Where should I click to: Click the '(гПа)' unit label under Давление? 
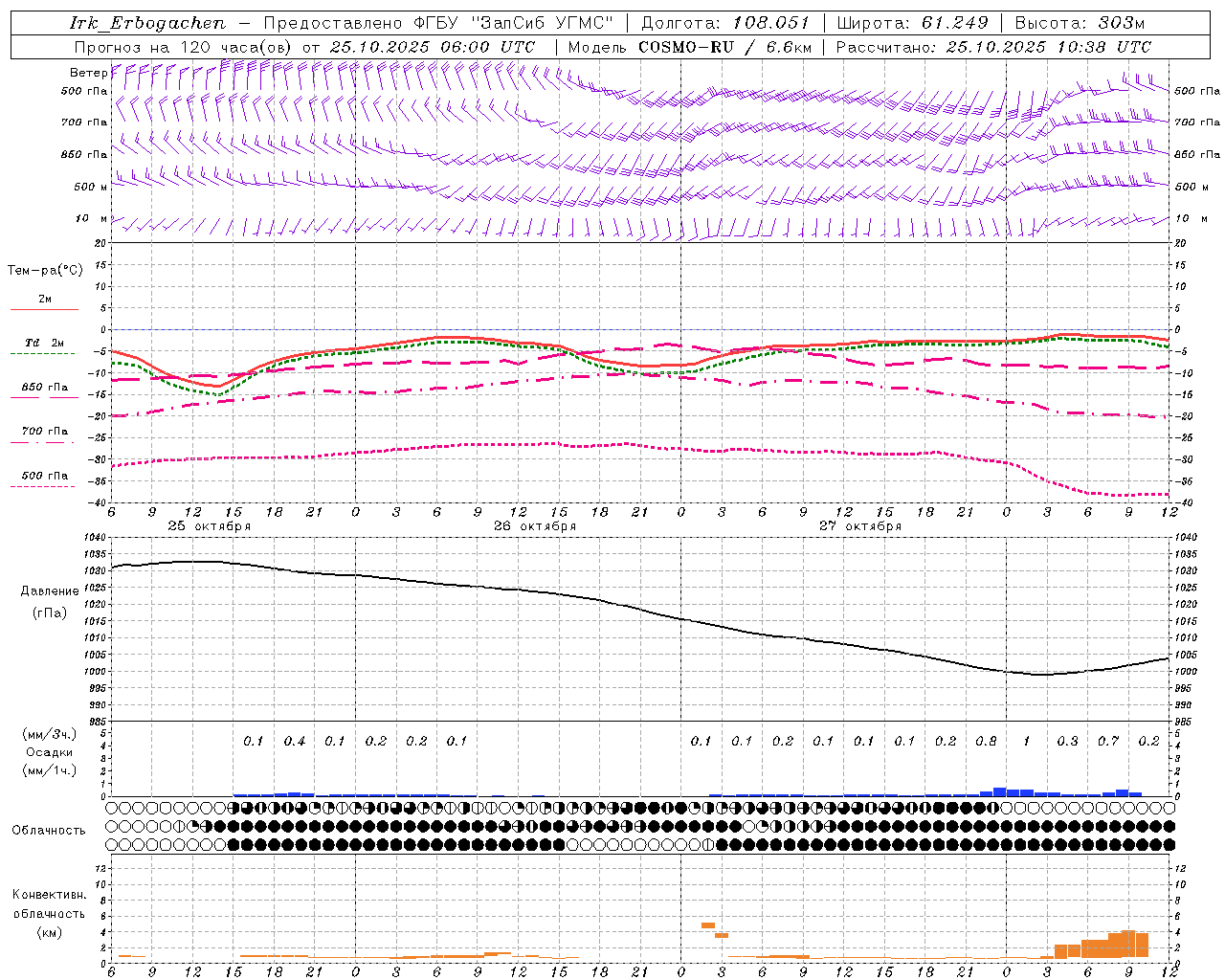(x=50, y=612)
